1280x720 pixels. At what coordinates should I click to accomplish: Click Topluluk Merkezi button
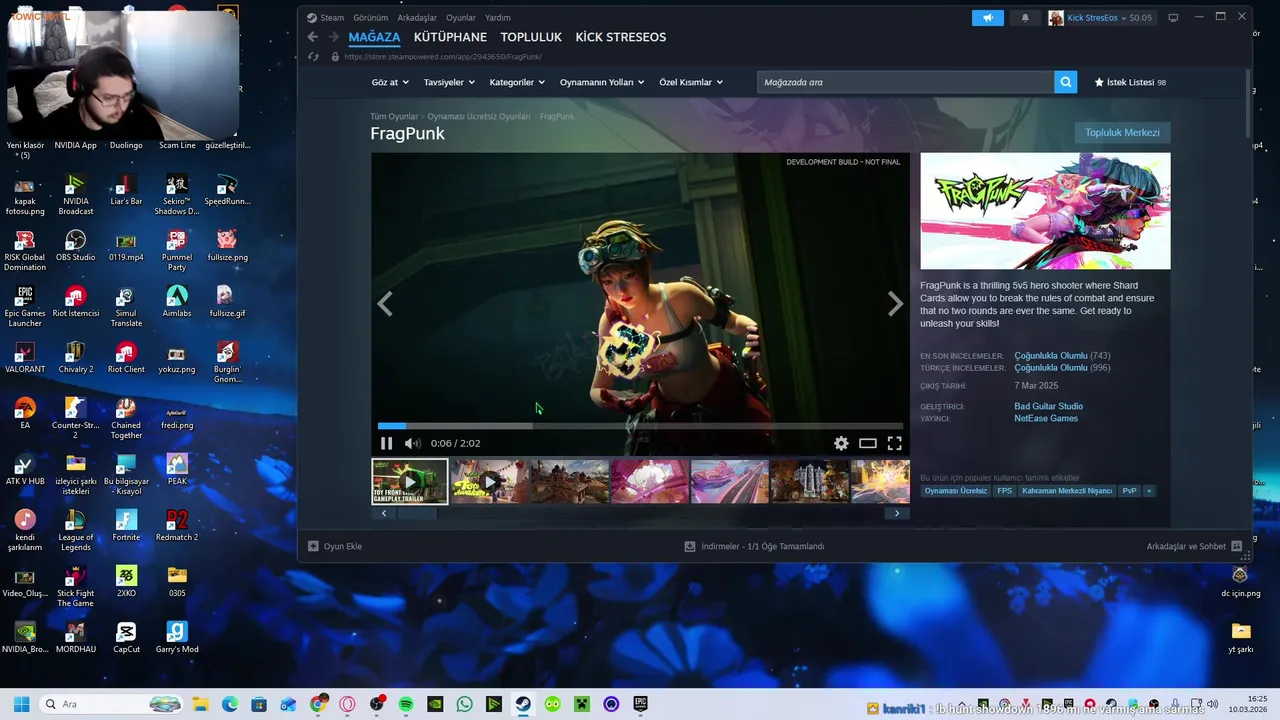pyautogui.click(x=1122, y=132)
